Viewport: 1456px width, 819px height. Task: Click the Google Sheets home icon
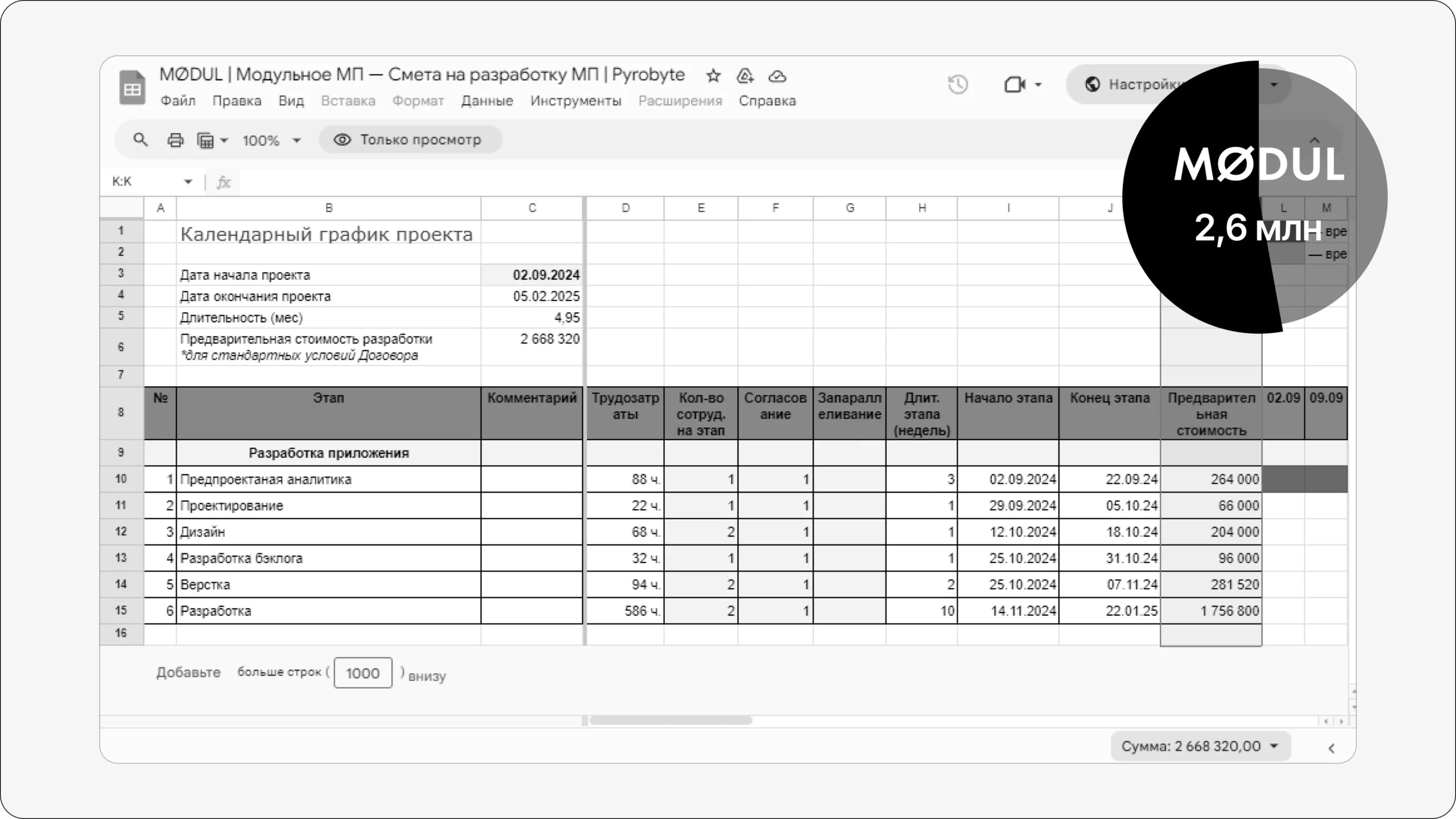point(132,88)
